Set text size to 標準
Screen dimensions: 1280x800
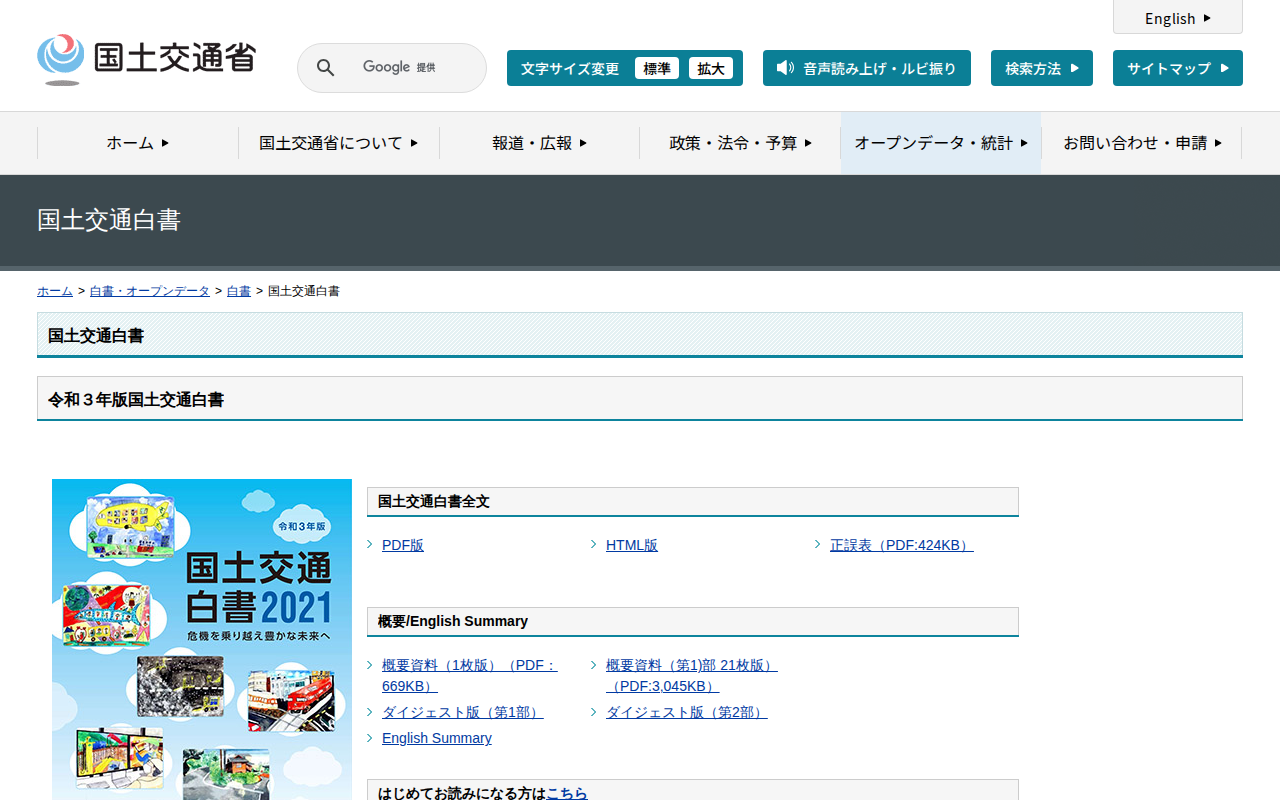click(656, 68)
